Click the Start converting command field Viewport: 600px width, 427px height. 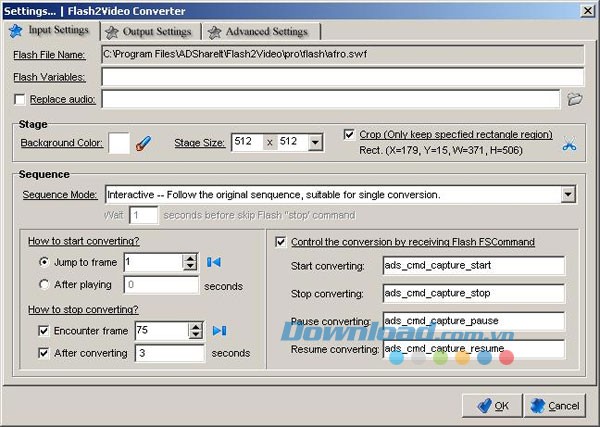pyautogui.click(x=474, y=266)
